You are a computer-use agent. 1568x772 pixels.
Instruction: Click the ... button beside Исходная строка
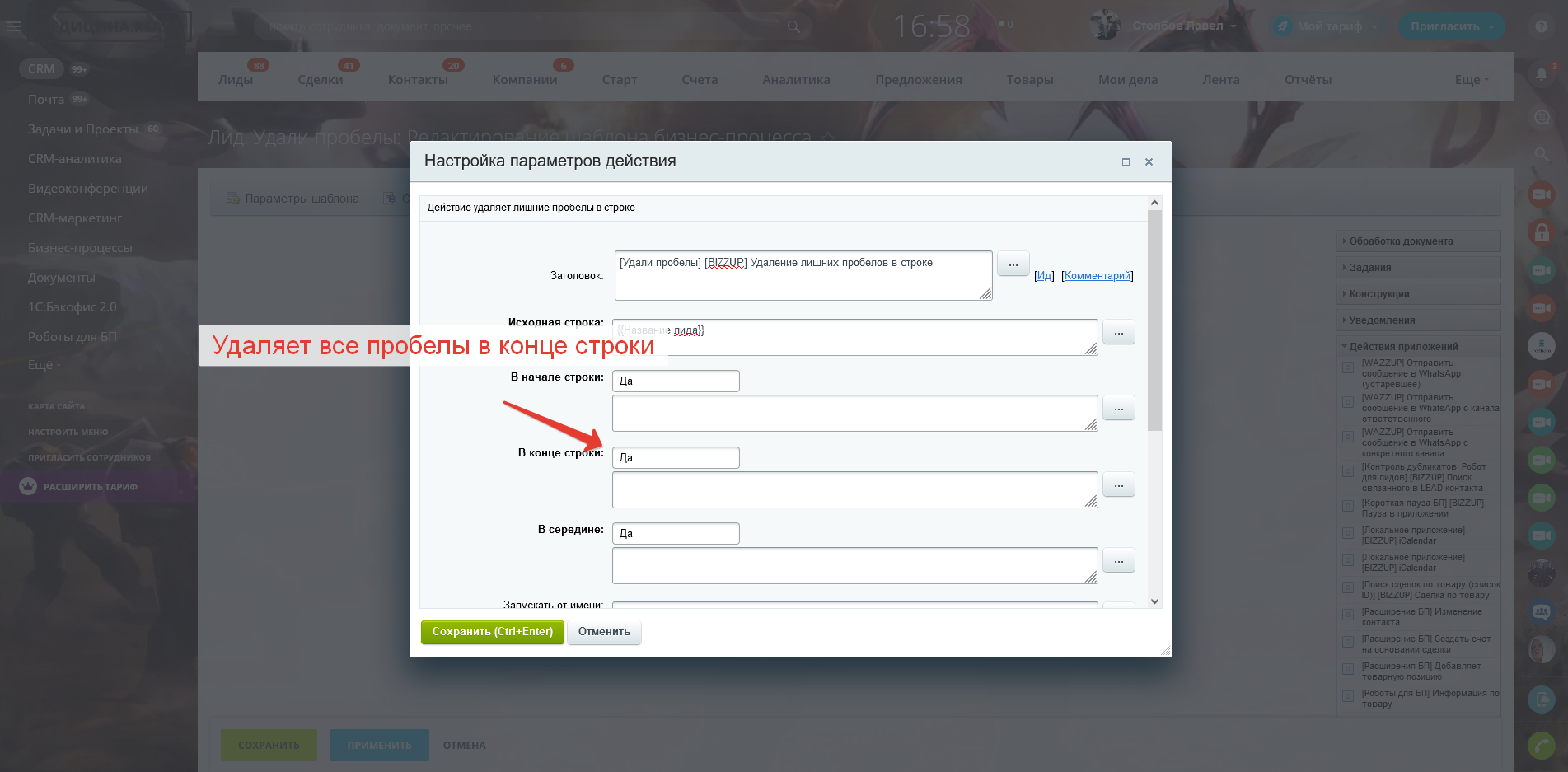click(1119, 332)
